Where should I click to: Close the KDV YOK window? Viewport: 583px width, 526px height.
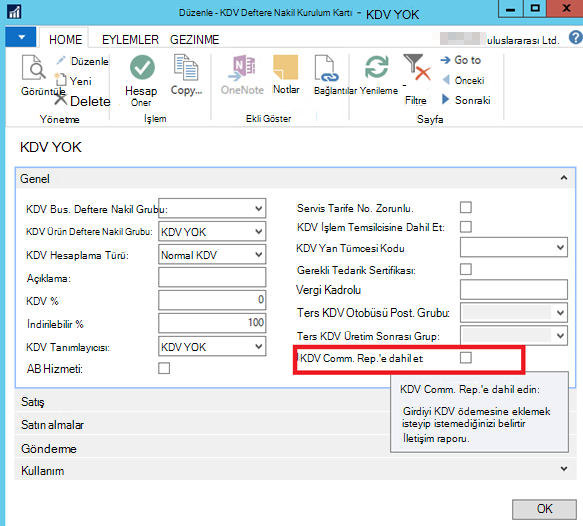565,9
